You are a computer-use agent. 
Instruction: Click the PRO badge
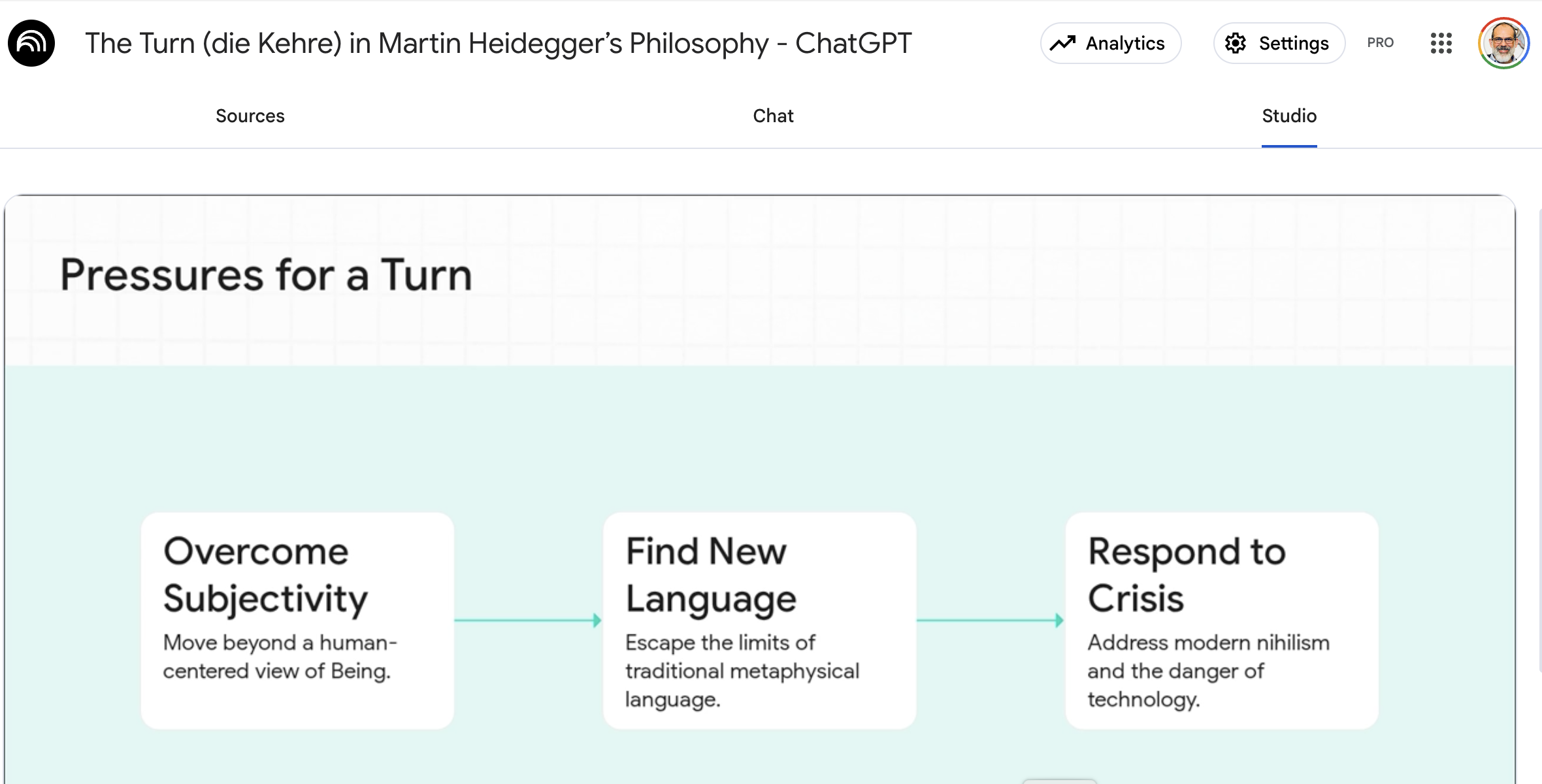pos(1380,43)
